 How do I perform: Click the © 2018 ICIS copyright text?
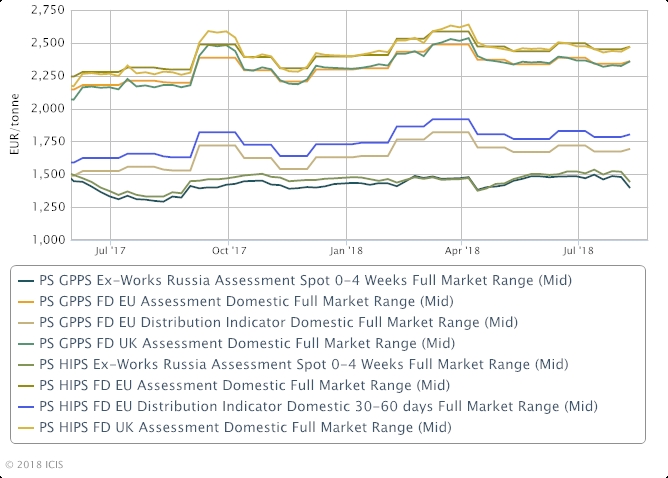[x=34, y=464]
